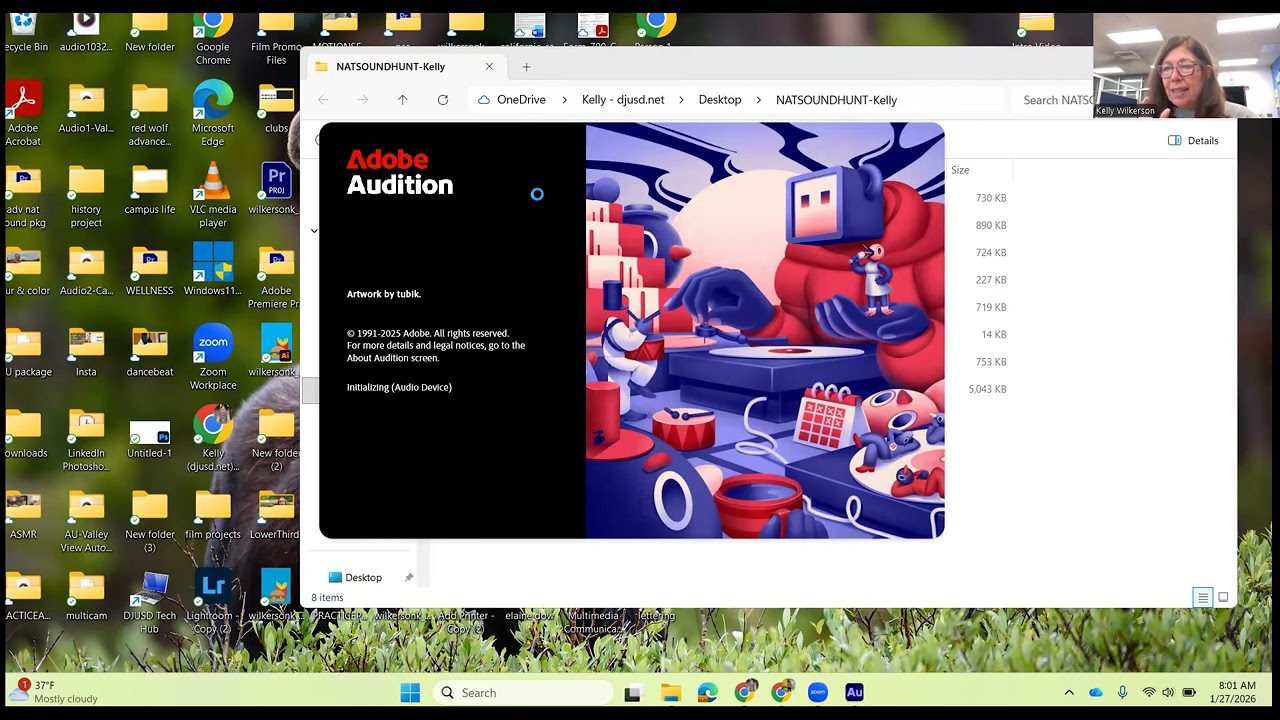Go to the OneDrive breadcrumb
1280x720 pixels.
[521, 100]
